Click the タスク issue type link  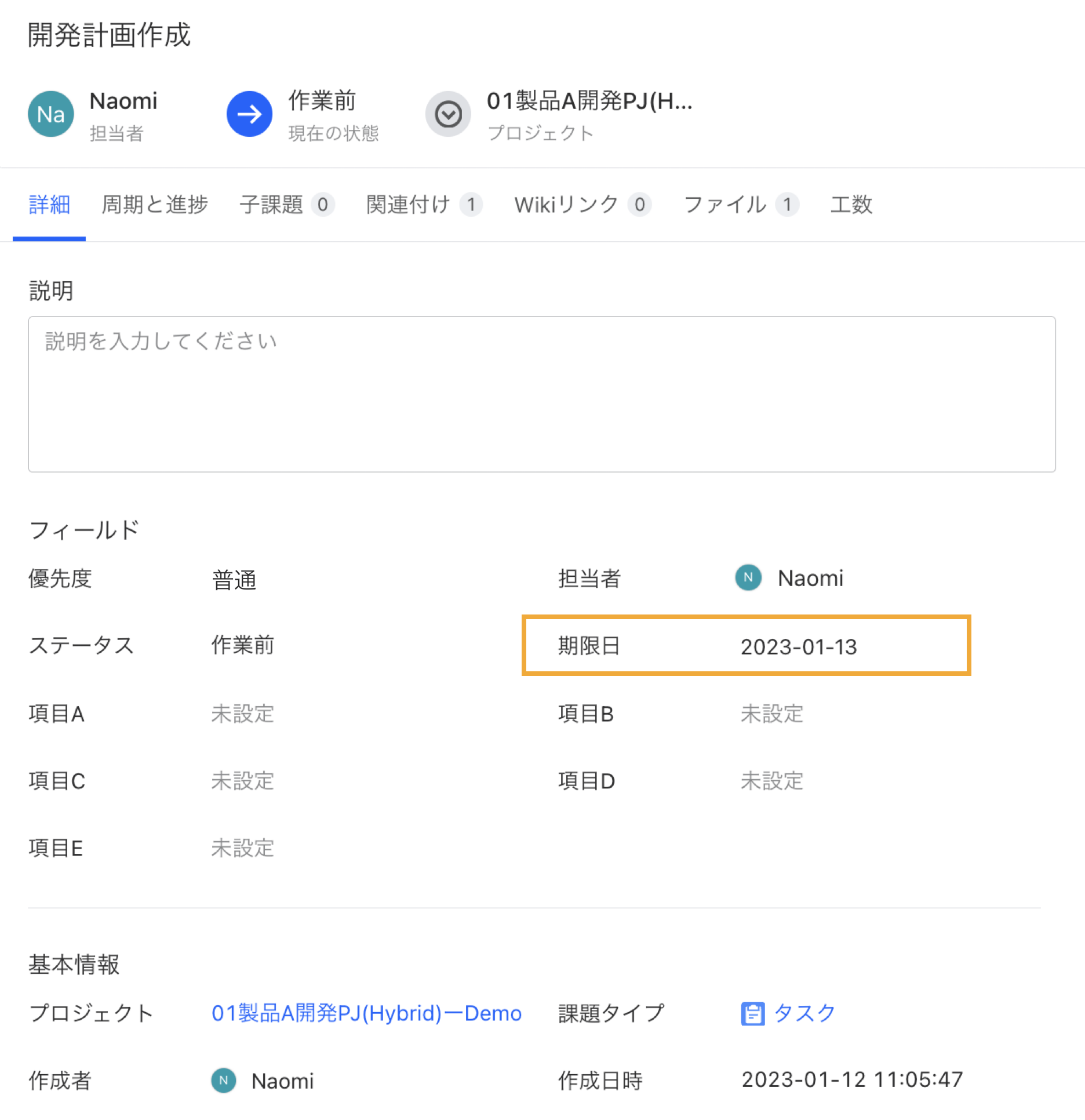[x=804, y=1013]
